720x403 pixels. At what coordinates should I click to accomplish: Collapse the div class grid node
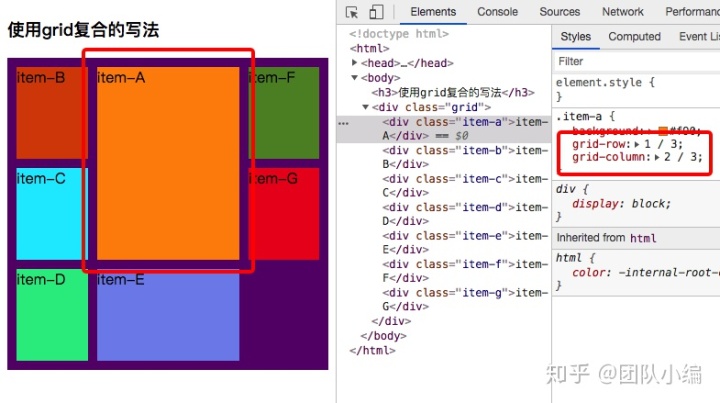366,107
